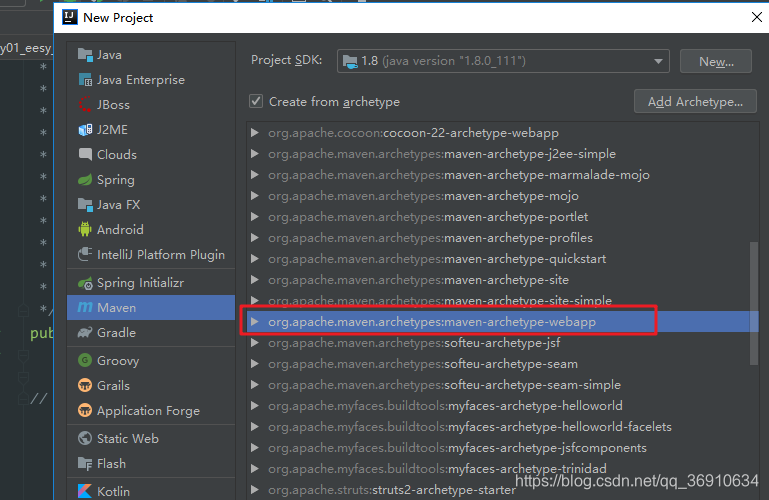Expand maven-archetype-portlet node

click(255, 217)
